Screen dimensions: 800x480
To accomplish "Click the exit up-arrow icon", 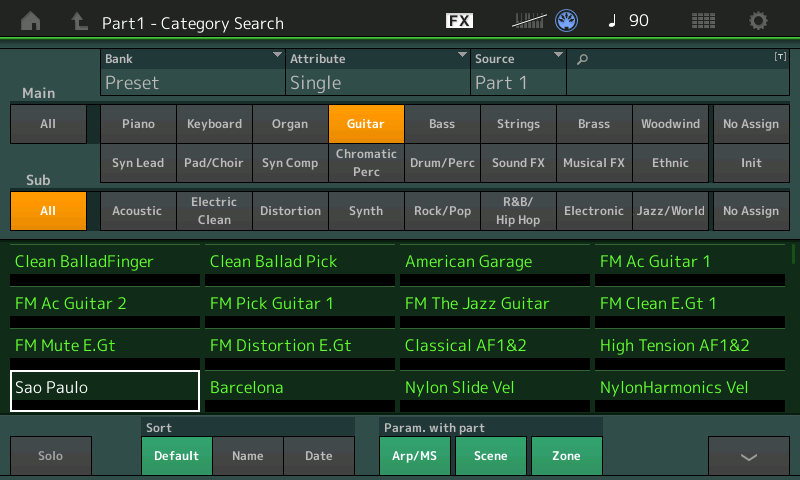I will click(79, 21).
